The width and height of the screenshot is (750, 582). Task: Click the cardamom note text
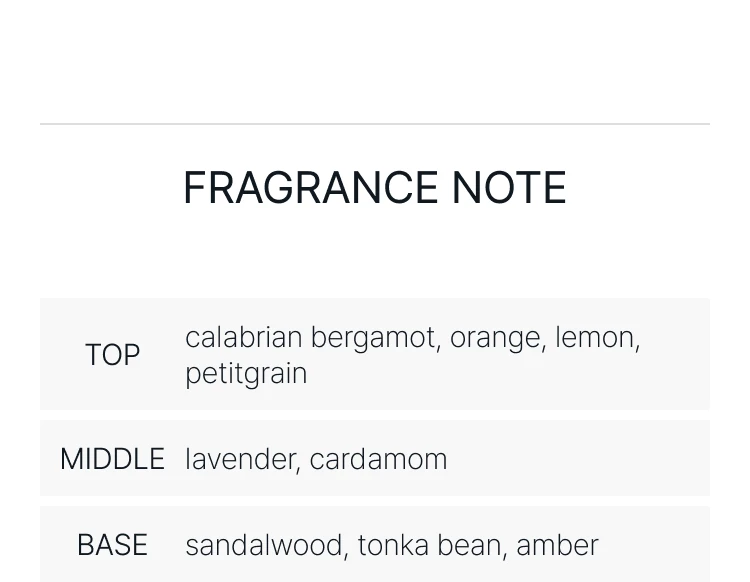pos(378,459)
